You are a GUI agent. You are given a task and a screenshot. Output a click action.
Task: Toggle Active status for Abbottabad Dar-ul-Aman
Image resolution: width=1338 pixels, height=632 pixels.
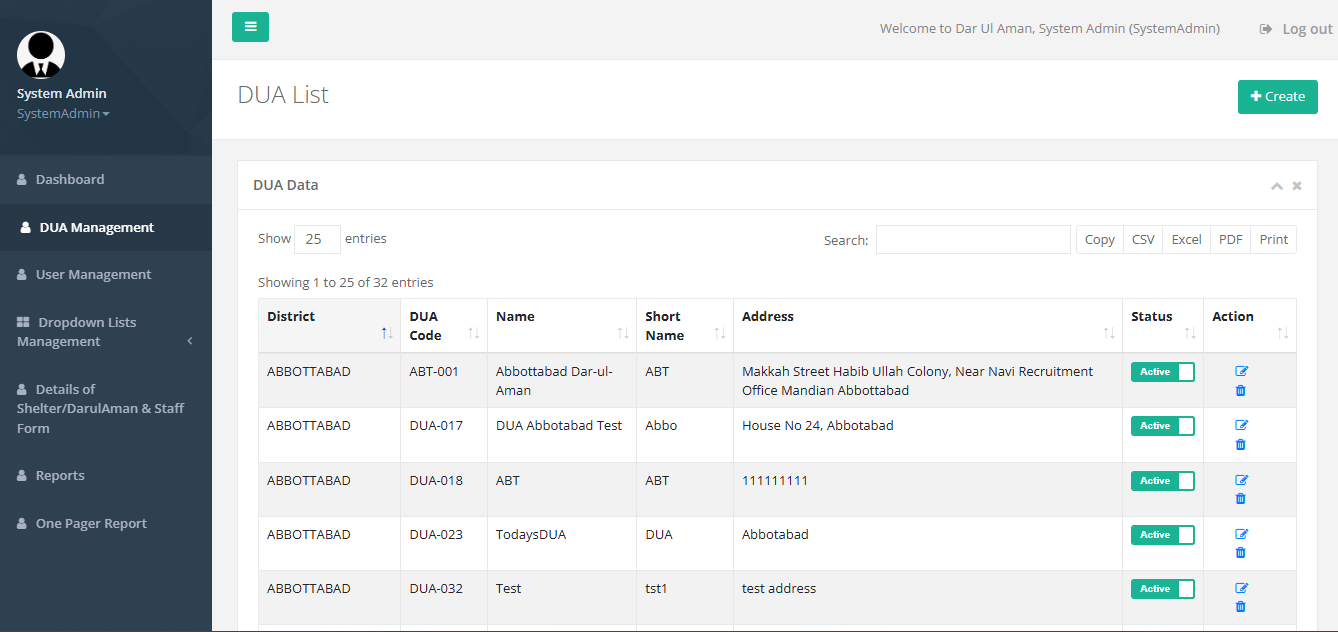1162,372
